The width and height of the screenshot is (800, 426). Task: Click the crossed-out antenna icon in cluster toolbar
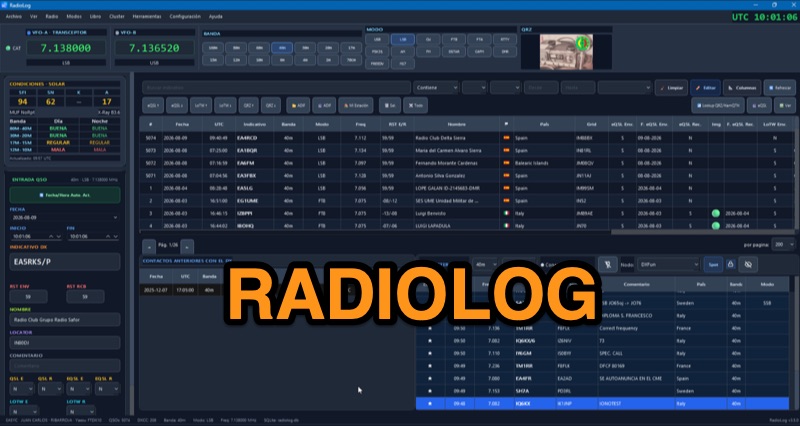[607, 264]
